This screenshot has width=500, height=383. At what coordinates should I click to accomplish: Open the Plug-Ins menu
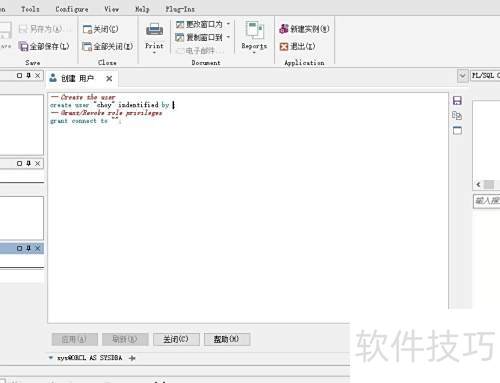click(180, 9)
